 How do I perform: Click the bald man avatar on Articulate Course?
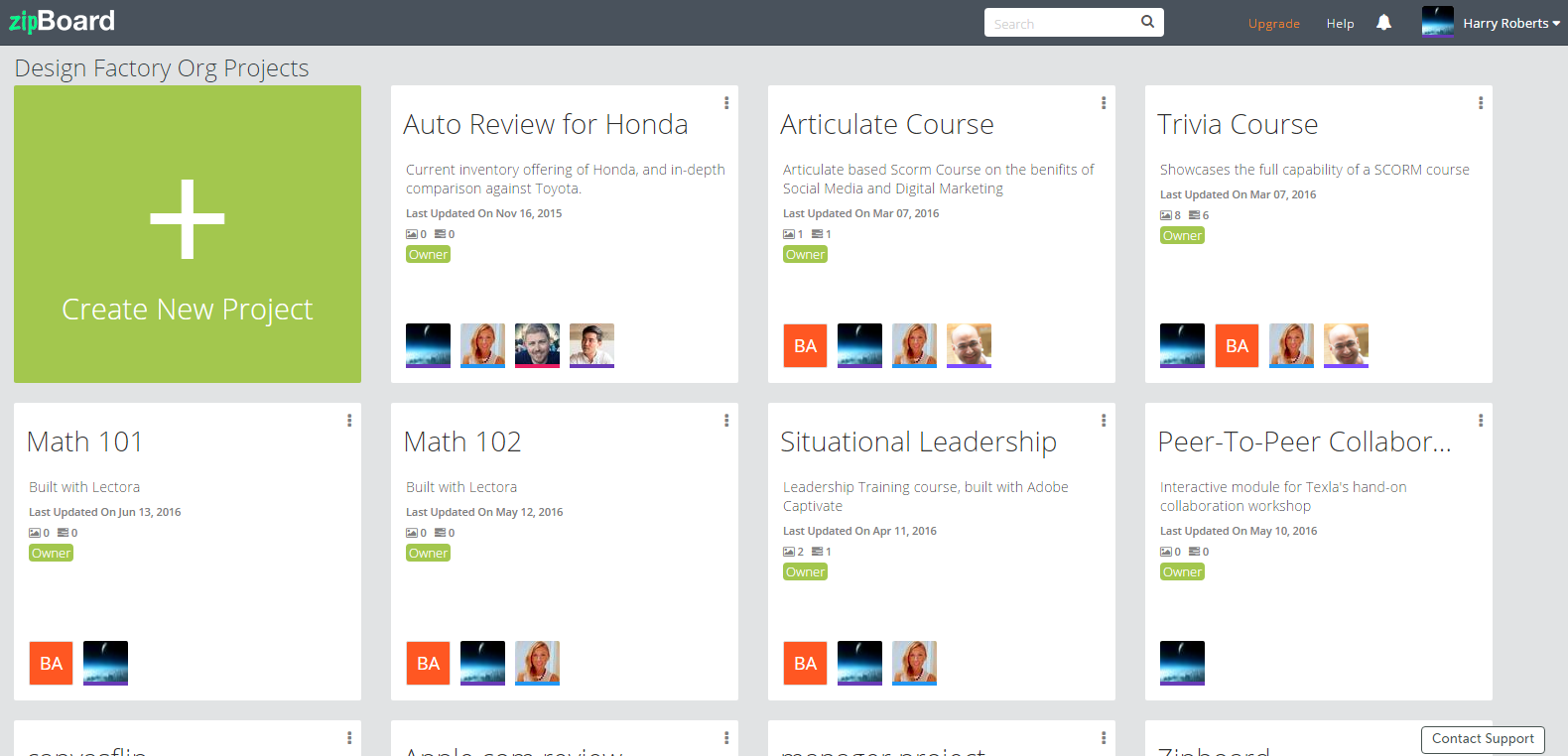[969, 345]
